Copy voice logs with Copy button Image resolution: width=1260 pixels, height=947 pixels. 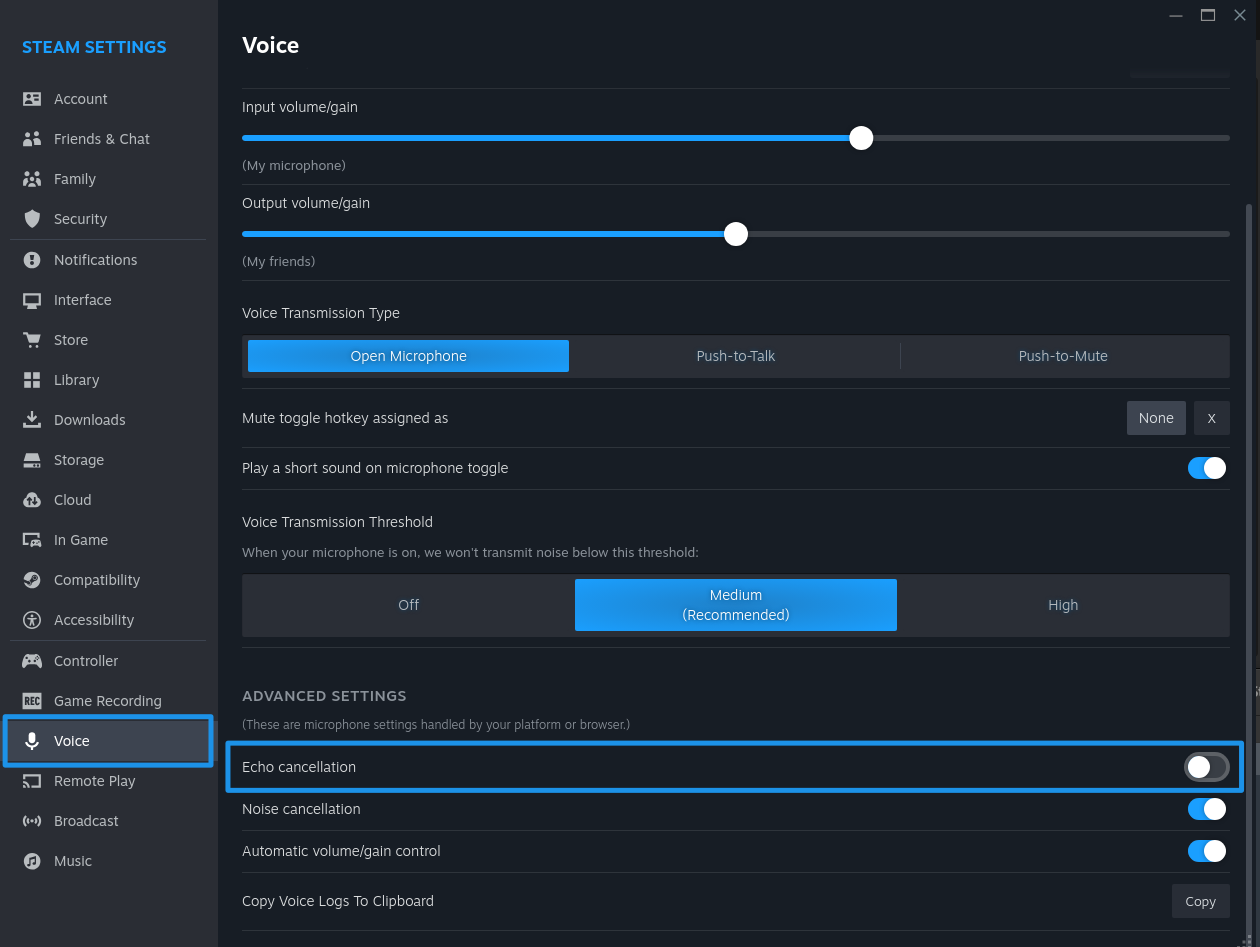[1200, 901]
